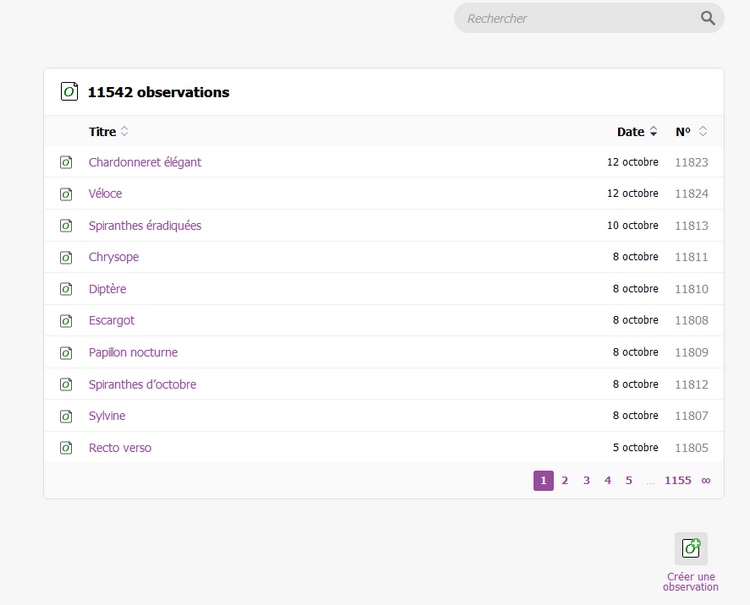Viewport: 750px width, 605px height.
Task: Click the icon beside Recto verso
Action: point(66,448)
